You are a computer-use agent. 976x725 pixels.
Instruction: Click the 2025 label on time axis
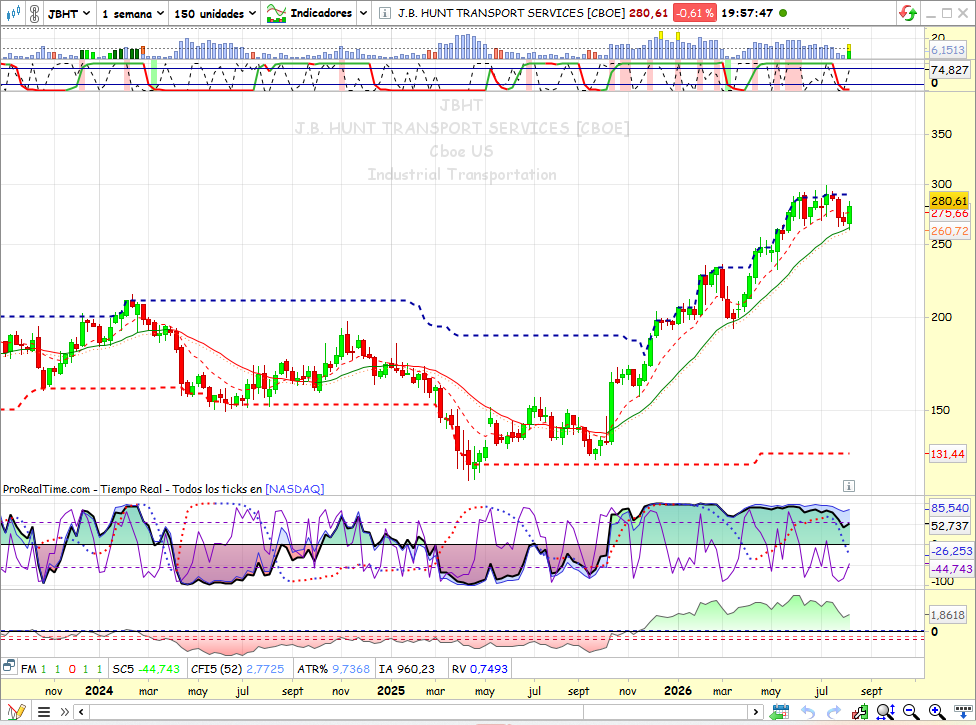pyautogui.click(x=391, y=691)
